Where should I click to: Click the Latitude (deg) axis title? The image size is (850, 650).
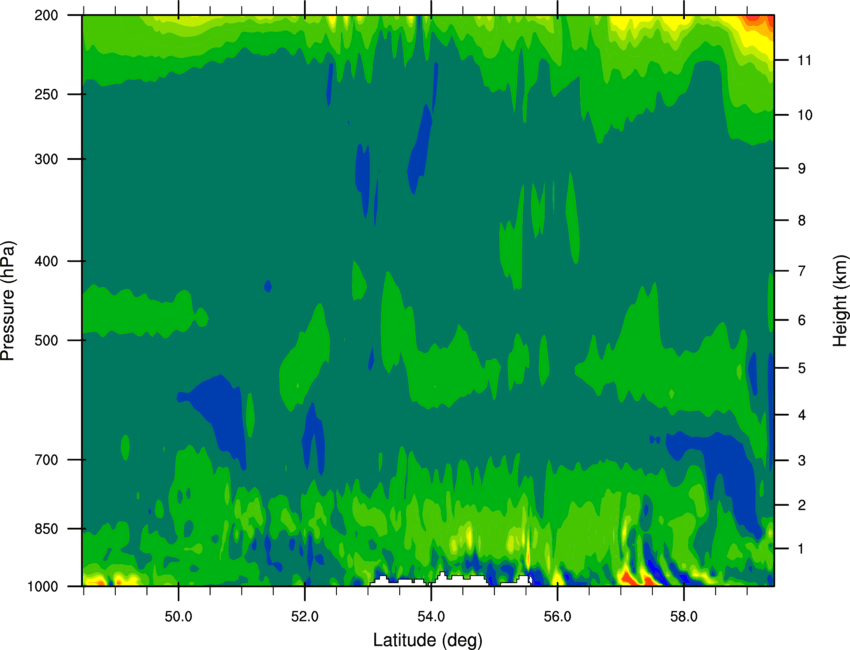(428, 640)
